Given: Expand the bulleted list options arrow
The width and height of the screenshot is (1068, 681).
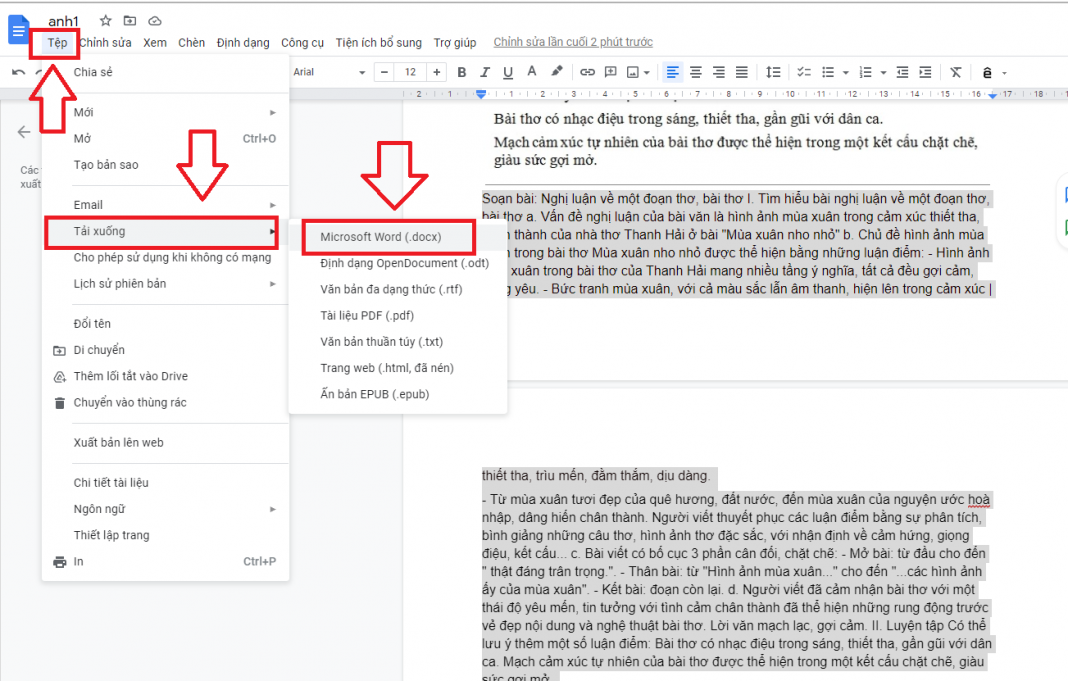Looking at the screenshot, I should pyautogui.click(x=846, y=72).
